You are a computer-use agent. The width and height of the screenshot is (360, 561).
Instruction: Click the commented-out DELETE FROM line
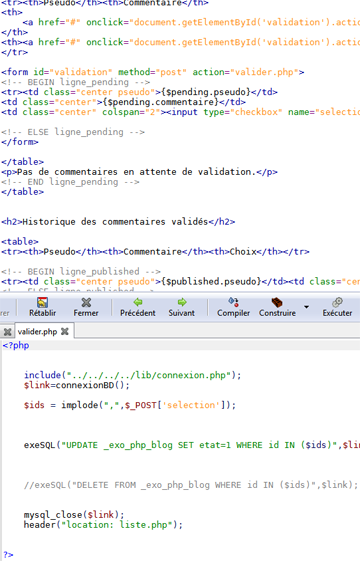[x=191, y=485]
